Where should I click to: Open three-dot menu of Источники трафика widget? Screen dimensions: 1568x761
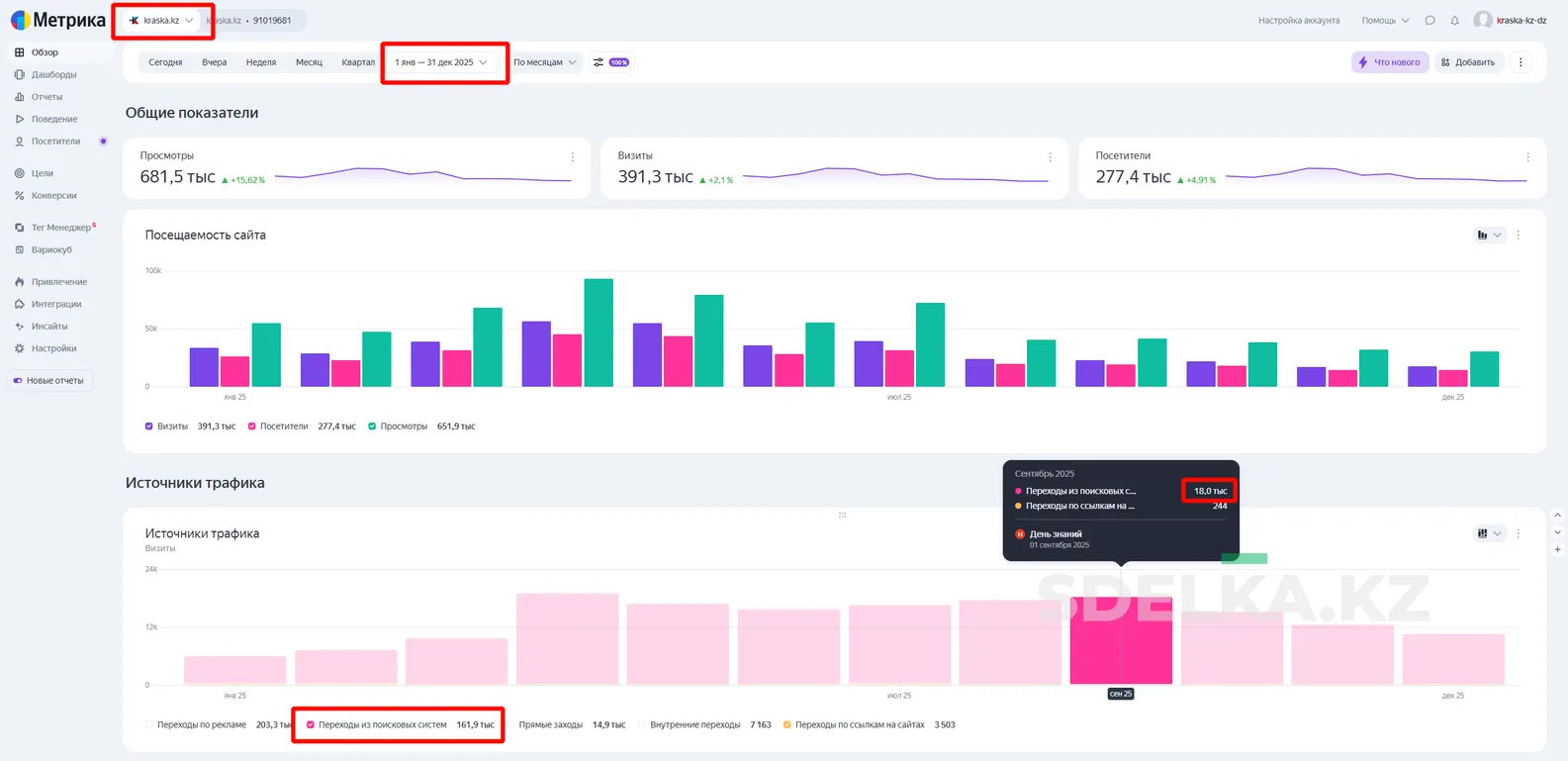1519,533
